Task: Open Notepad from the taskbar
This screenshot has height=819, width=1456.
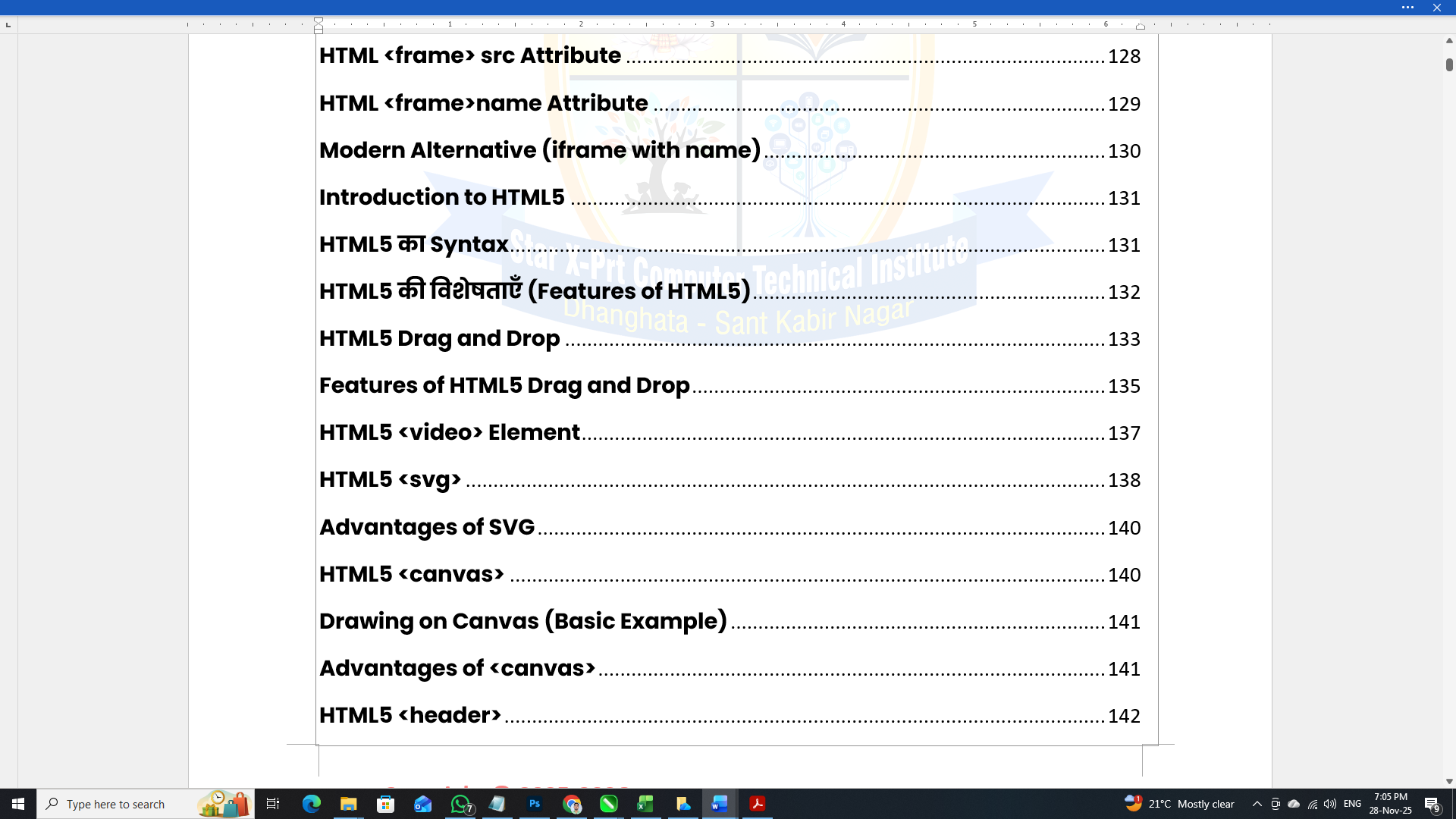Action: coord(498,804)
